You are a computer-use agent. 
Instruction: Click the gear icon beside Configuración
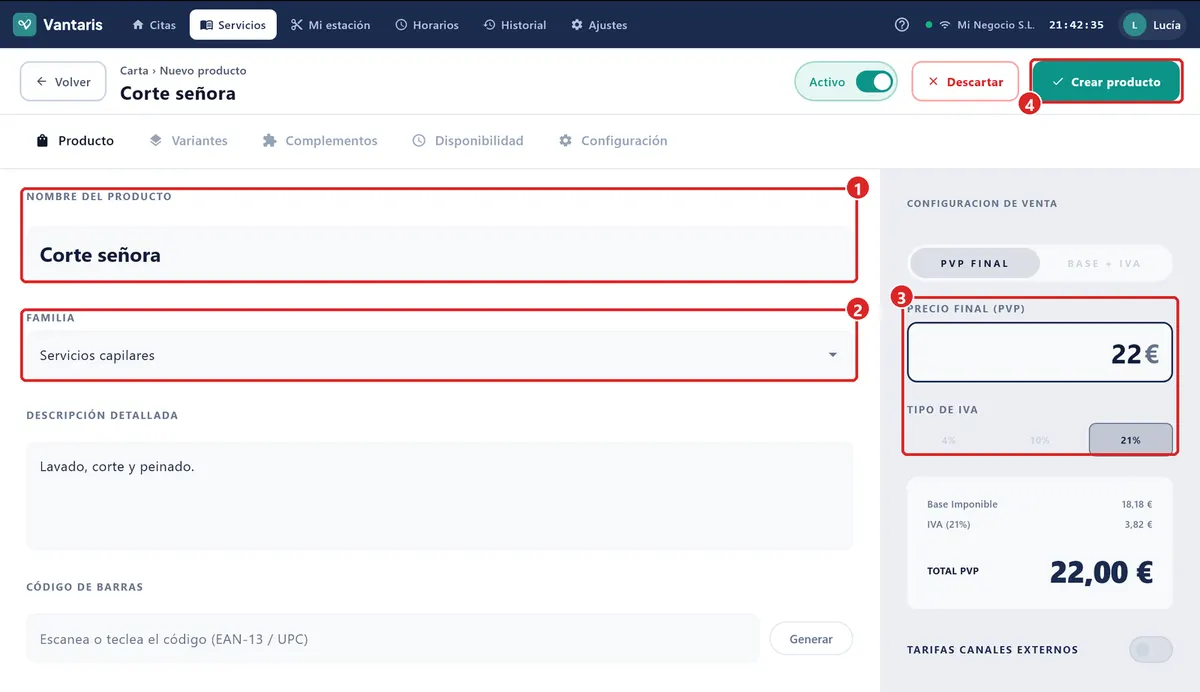pyautogui.click(x=566, y=141)
